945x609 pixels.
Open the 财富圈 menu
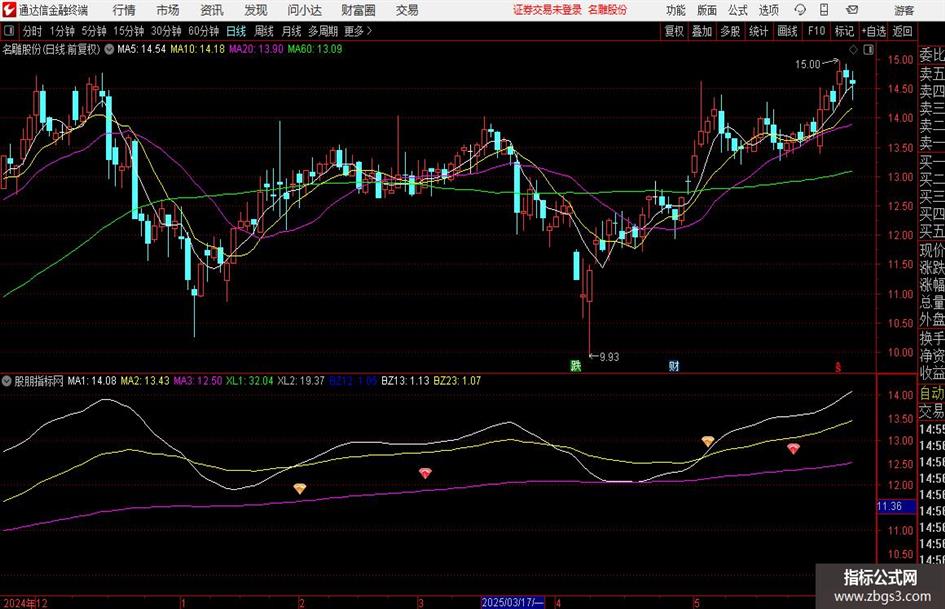click(358, 10)
